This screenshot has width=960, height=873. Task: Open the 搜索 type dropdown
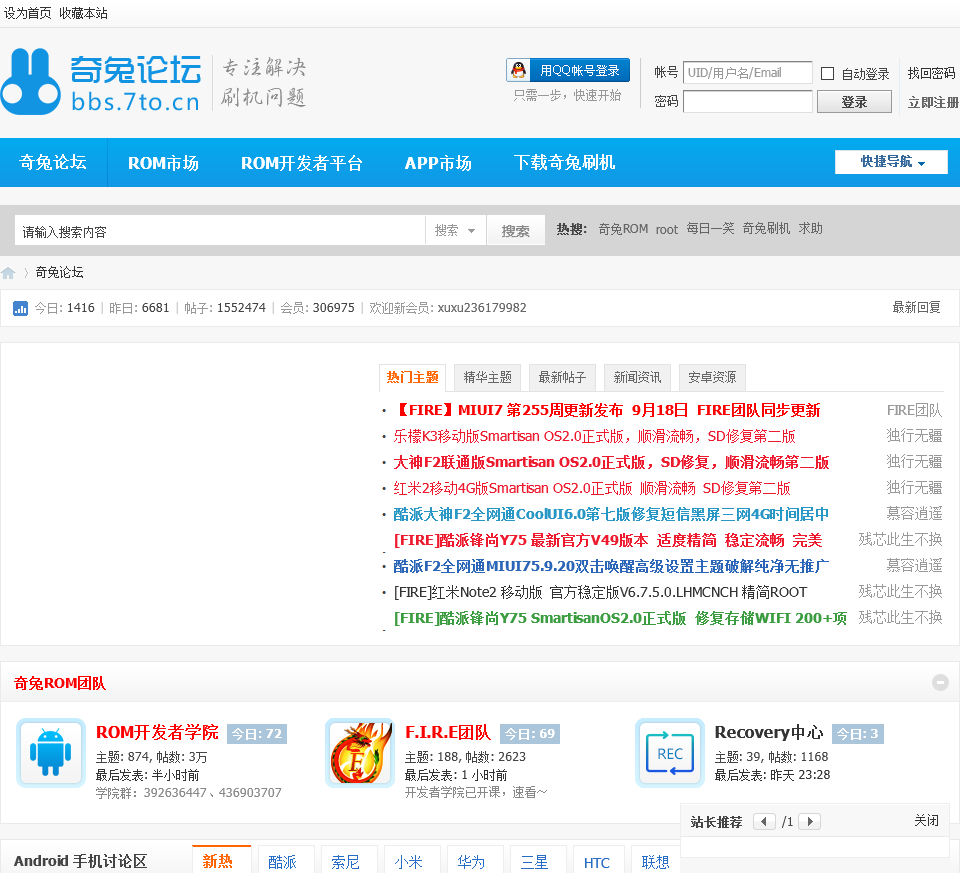(456, 231)
